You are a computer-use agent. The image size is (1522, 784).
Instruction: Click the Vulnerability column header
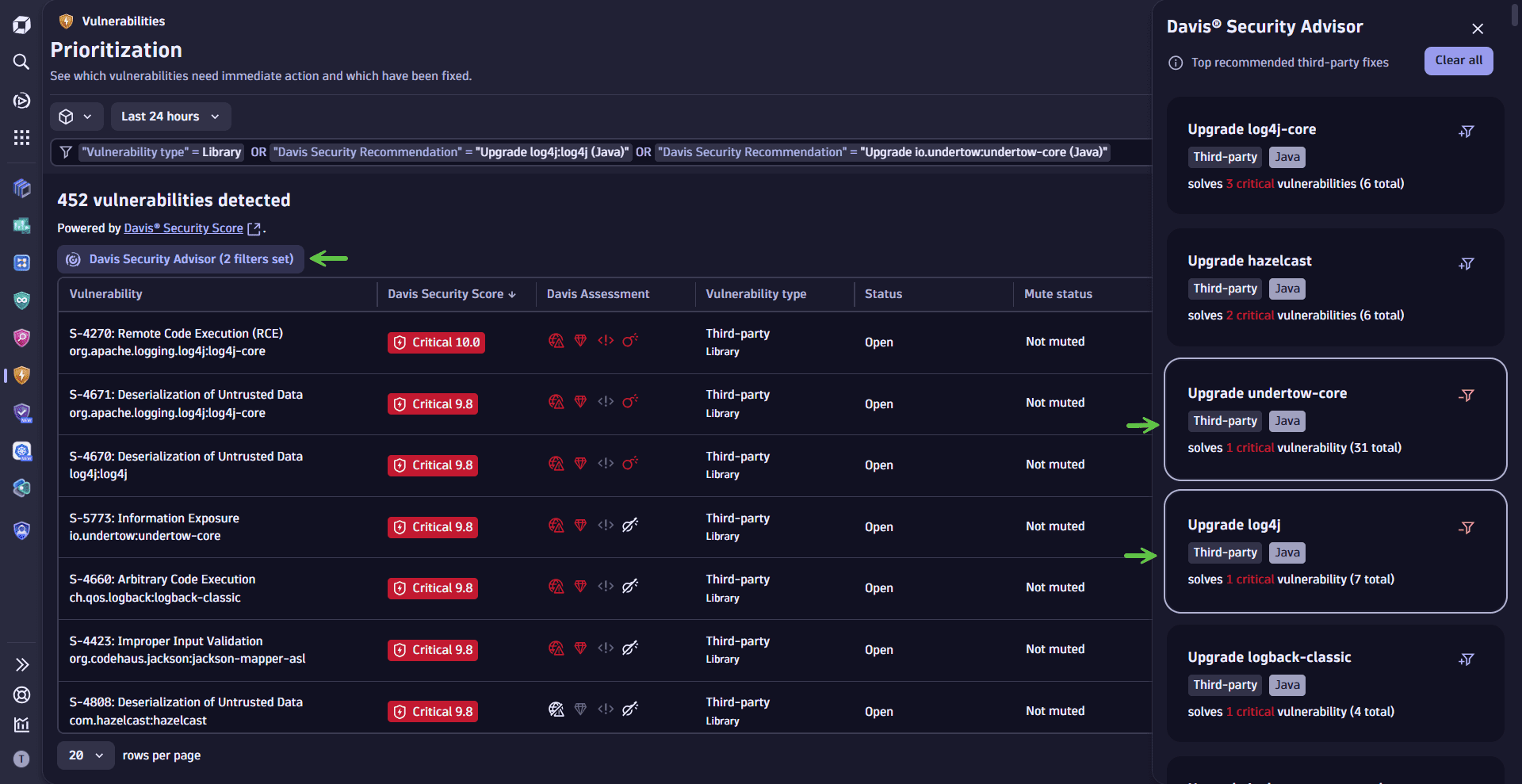(106, 294)
